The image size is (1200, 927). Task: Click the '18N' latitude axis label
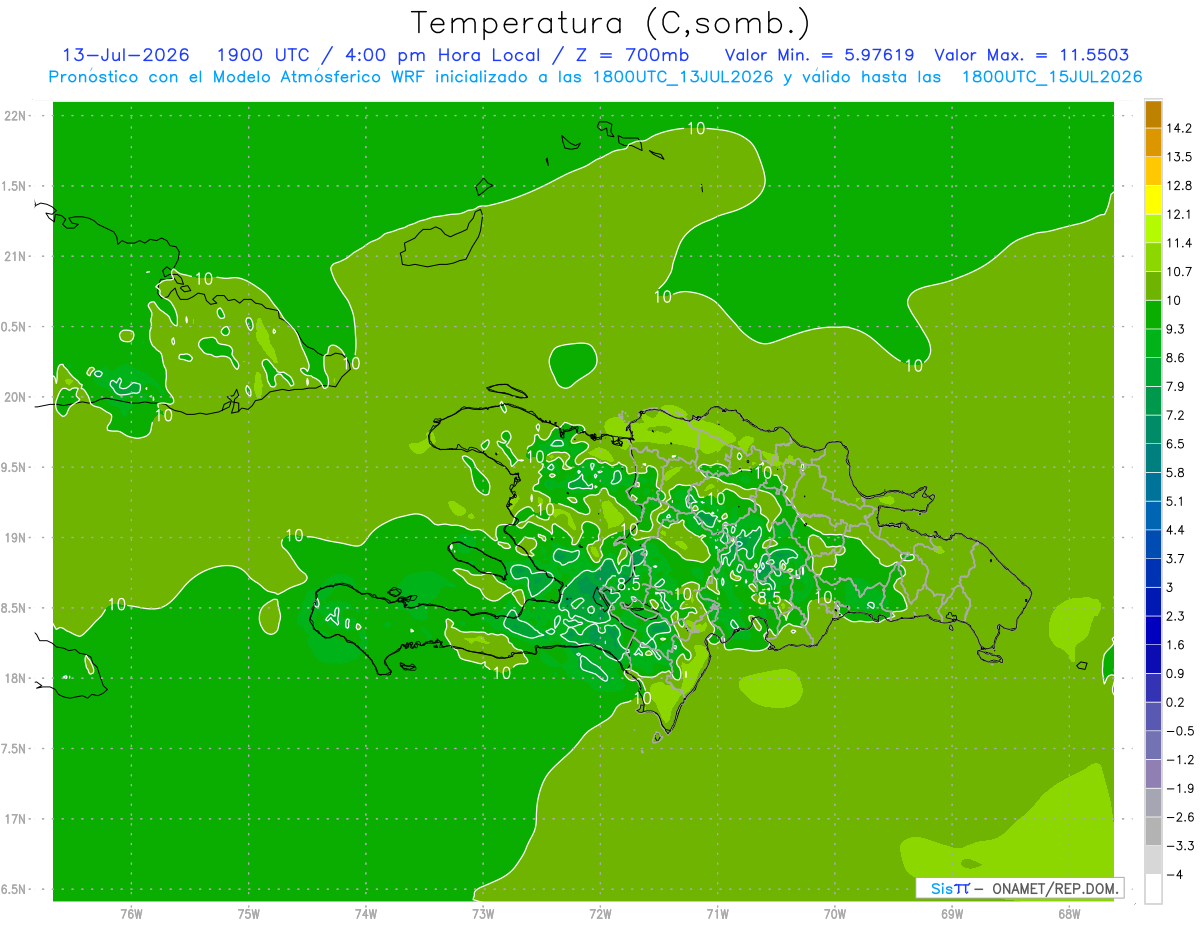pos(17,678)
